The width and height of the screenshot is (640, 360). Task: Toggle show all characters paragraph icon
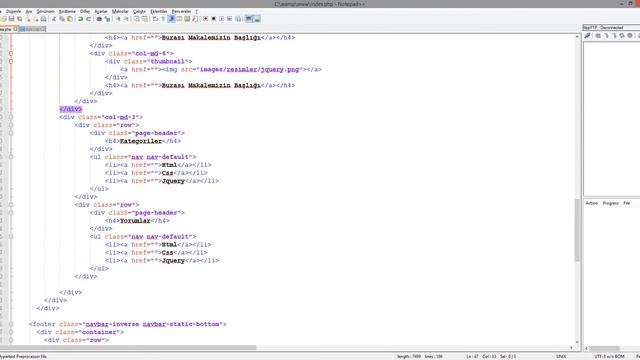coord(163,19)
